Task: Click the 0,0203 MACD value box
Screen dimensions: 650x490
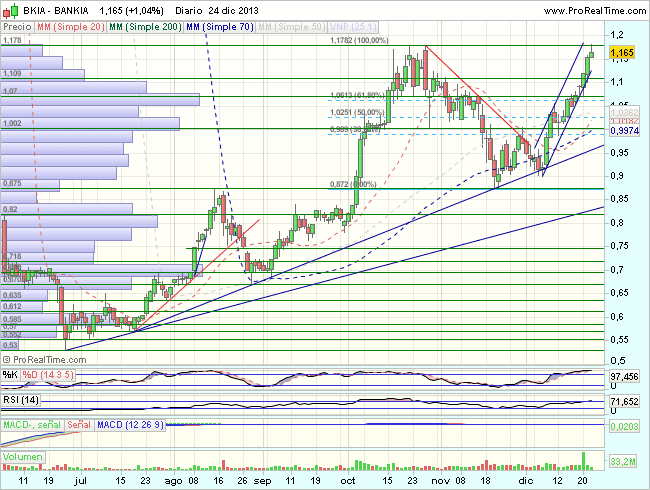Action: pos(624,426)
